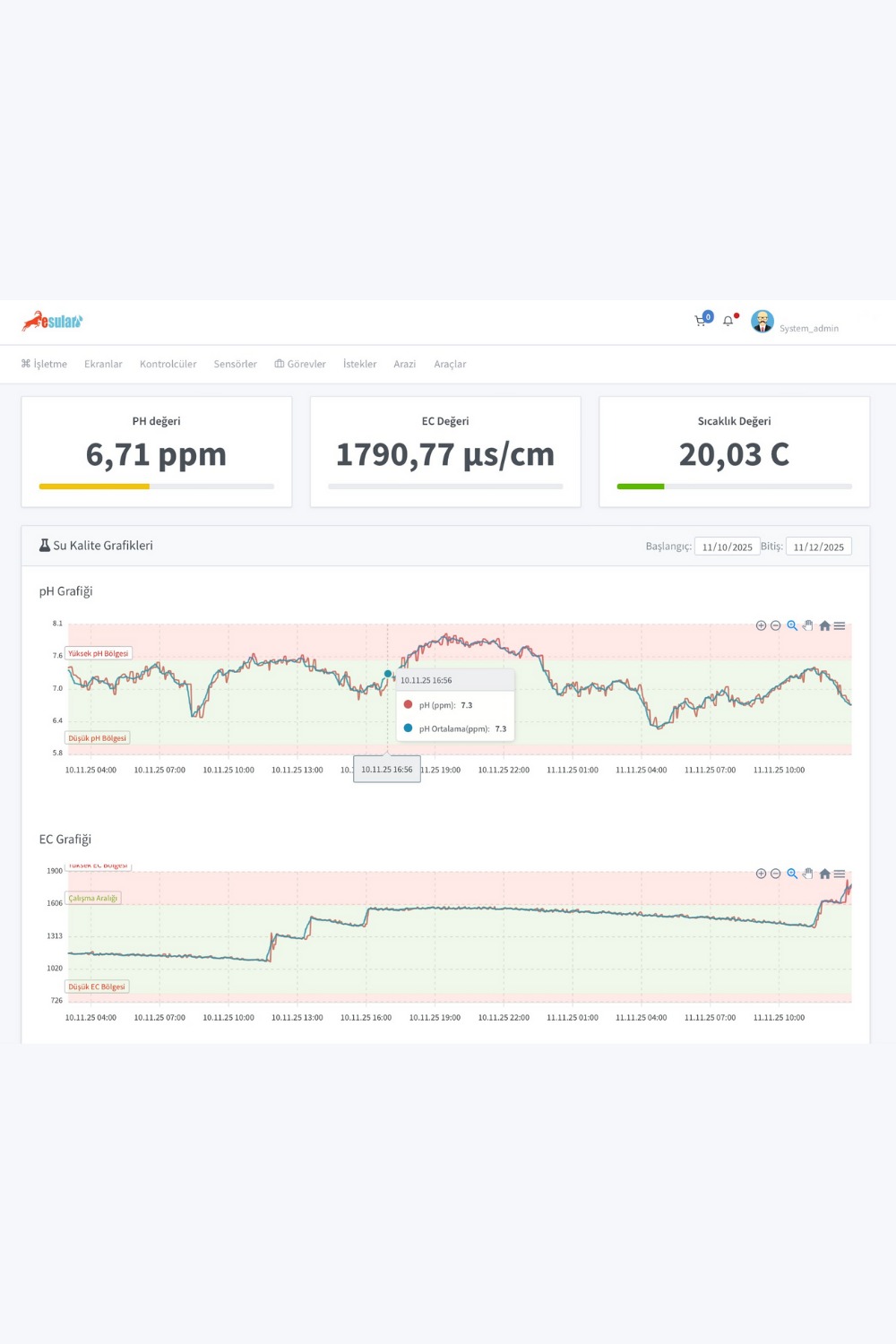Open the Sensörler menu
This screenshot has height=1344, width=896.
click(235, 364)
